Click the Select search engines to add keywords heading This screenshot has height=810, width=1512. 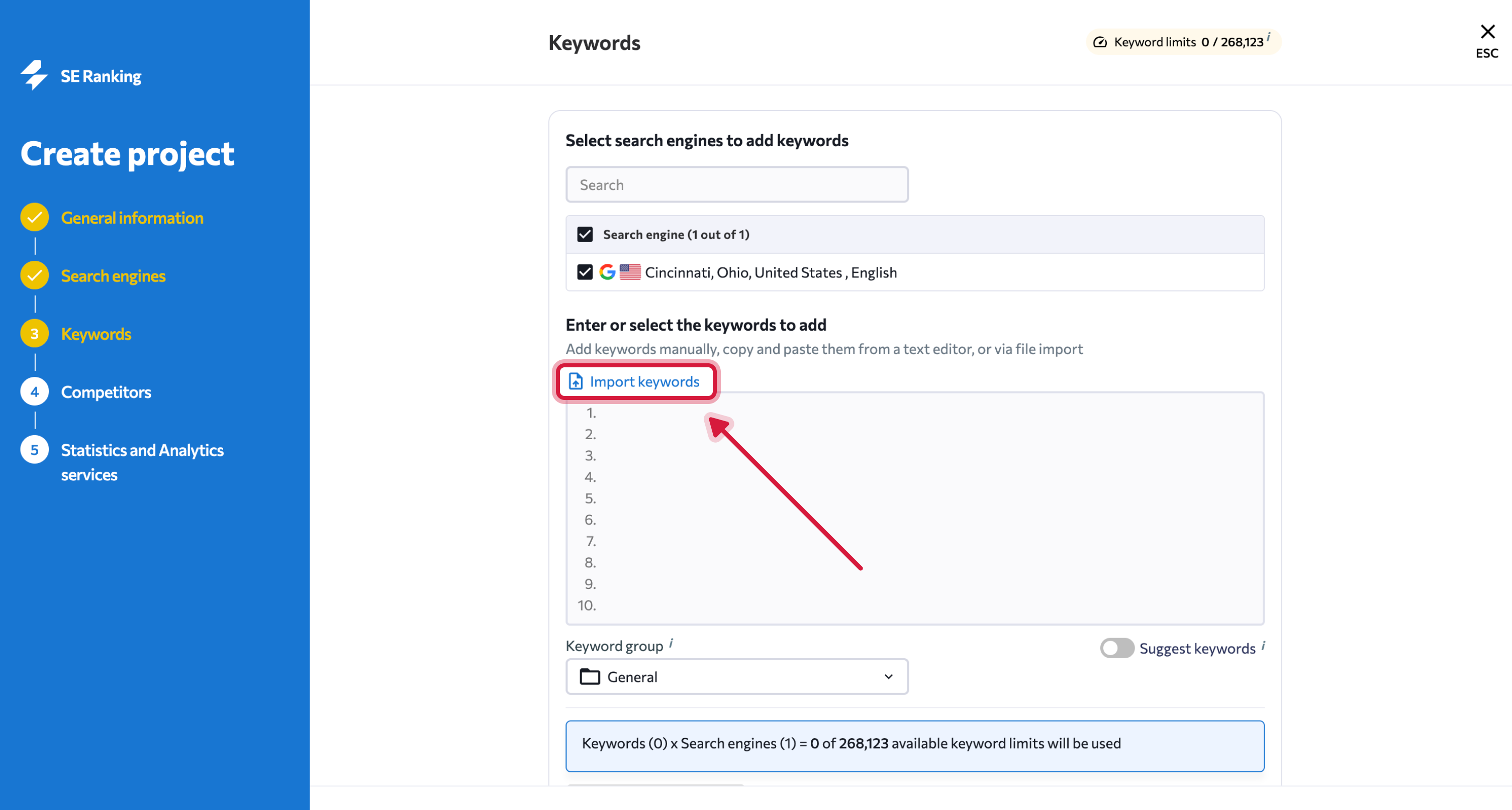click(707, 141)
